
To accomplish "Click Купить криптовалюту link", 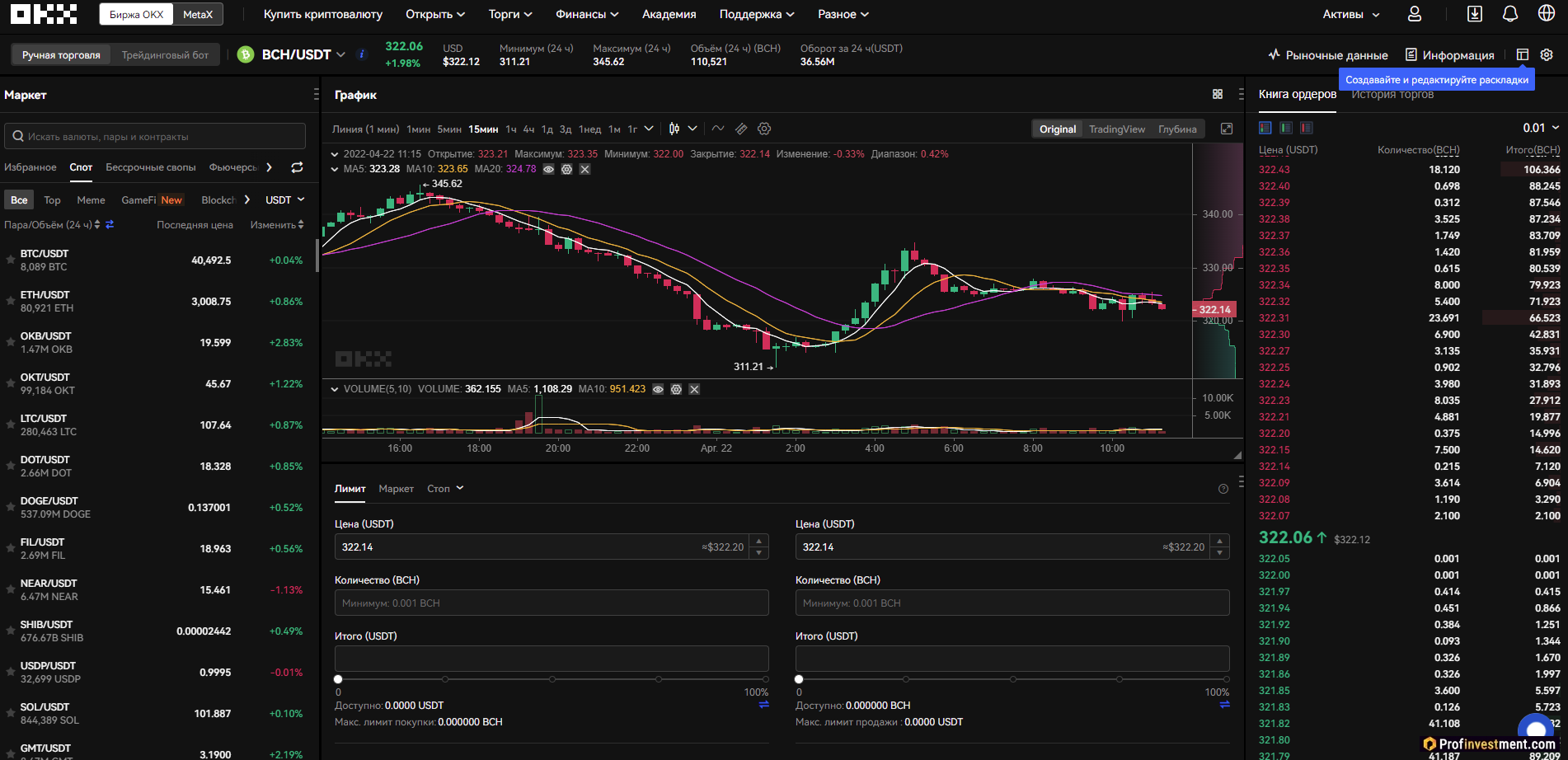I will tap(323, 14).
